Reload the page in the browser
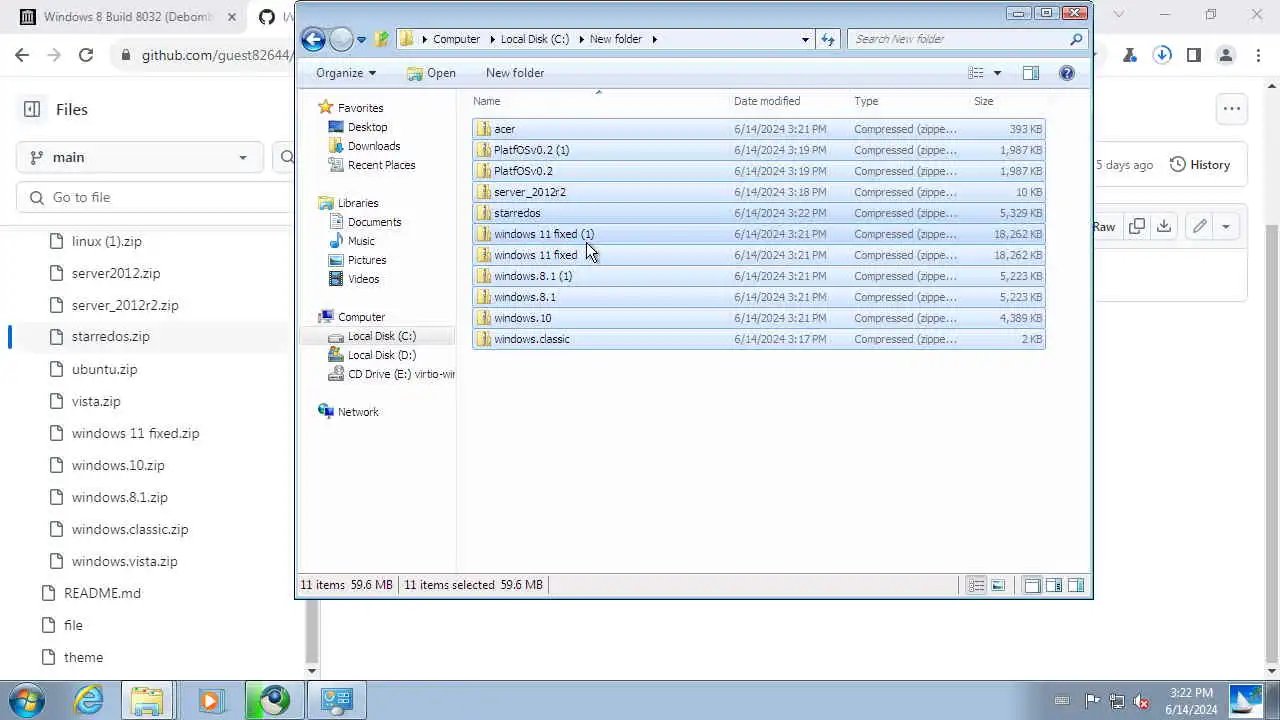The height and width of the screenshot is (720, 1280). tap(86, 55)
